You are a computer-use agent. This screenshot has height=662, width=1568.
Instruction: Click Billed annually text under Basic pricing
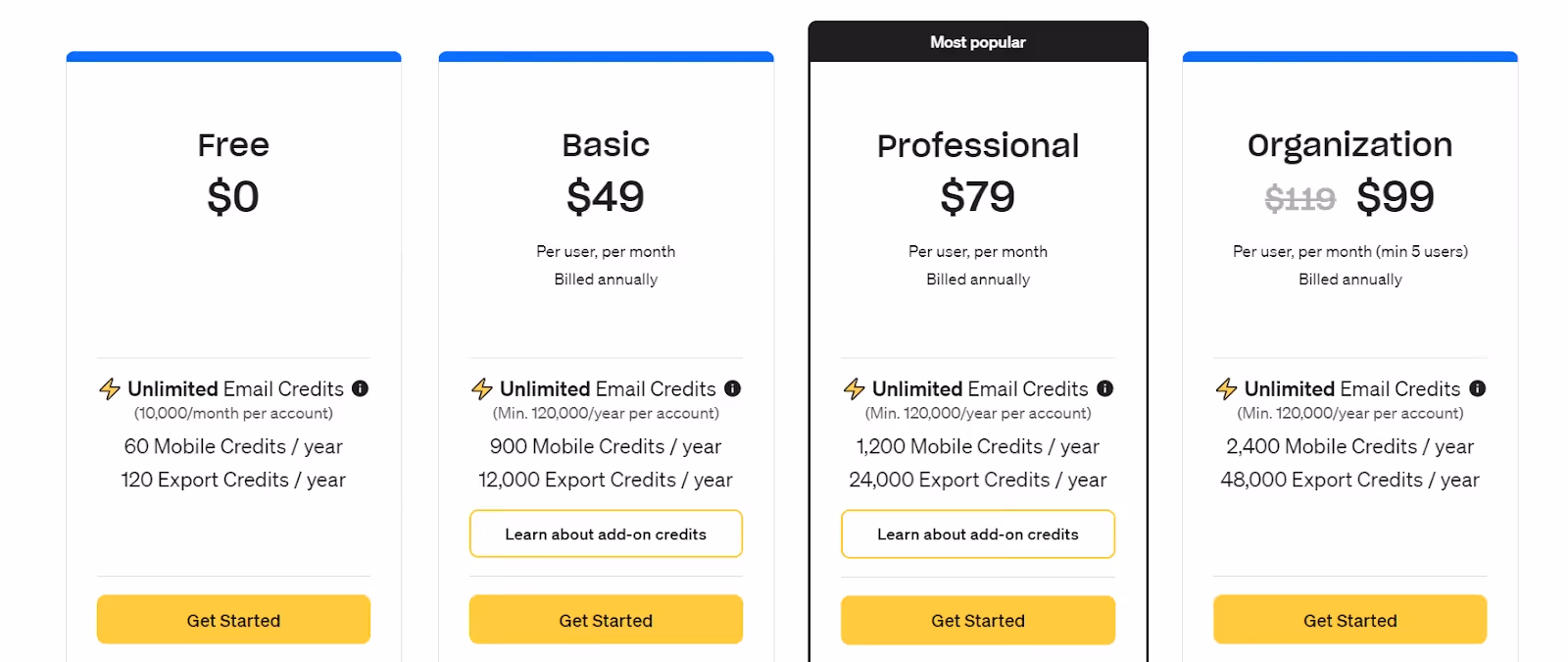(606, 279)
